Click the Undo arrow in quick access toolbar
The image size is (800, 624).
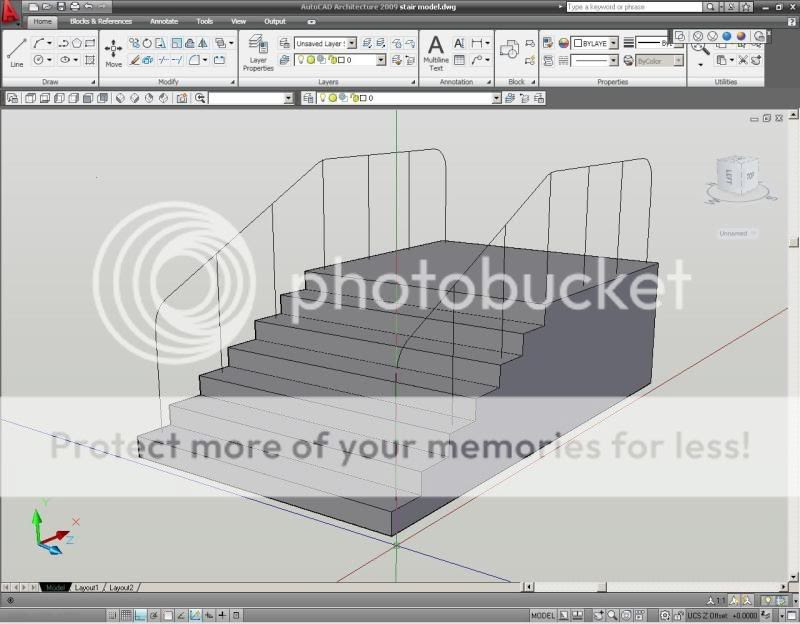88,7
